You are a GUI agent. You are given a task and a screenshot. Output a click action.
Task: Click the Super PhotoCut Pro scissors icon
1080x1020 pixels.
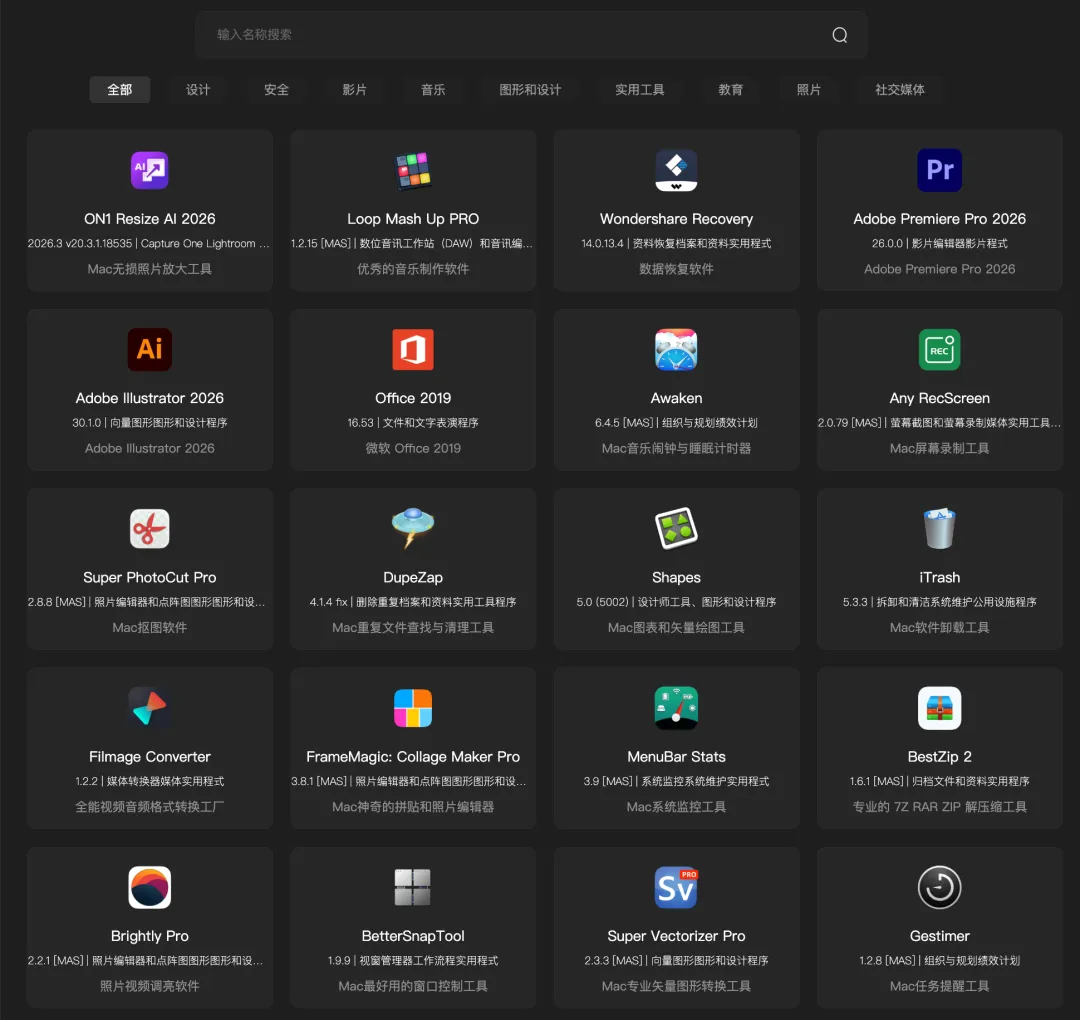click(x=149, y=529)
